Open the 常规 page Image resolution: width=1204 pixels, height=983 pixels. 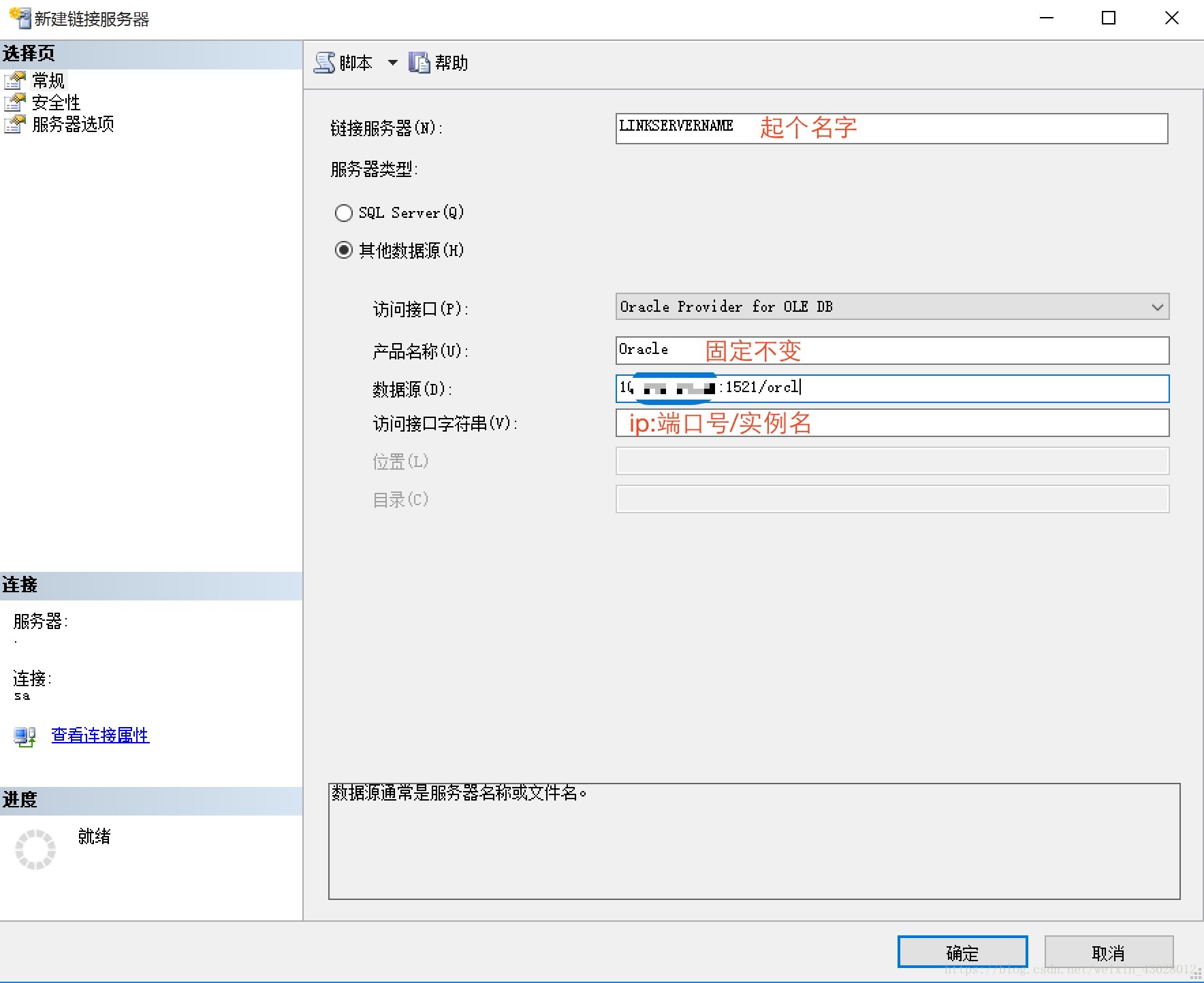(48, 80)
